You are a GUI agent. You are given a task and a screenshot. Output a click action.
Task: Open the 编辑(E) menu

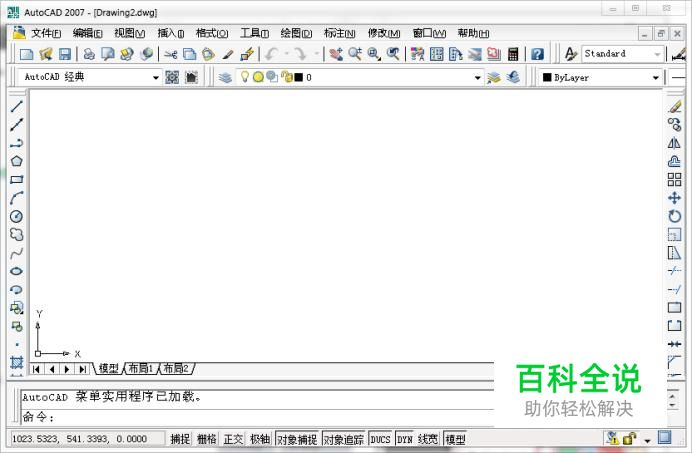tap(87, 33)
